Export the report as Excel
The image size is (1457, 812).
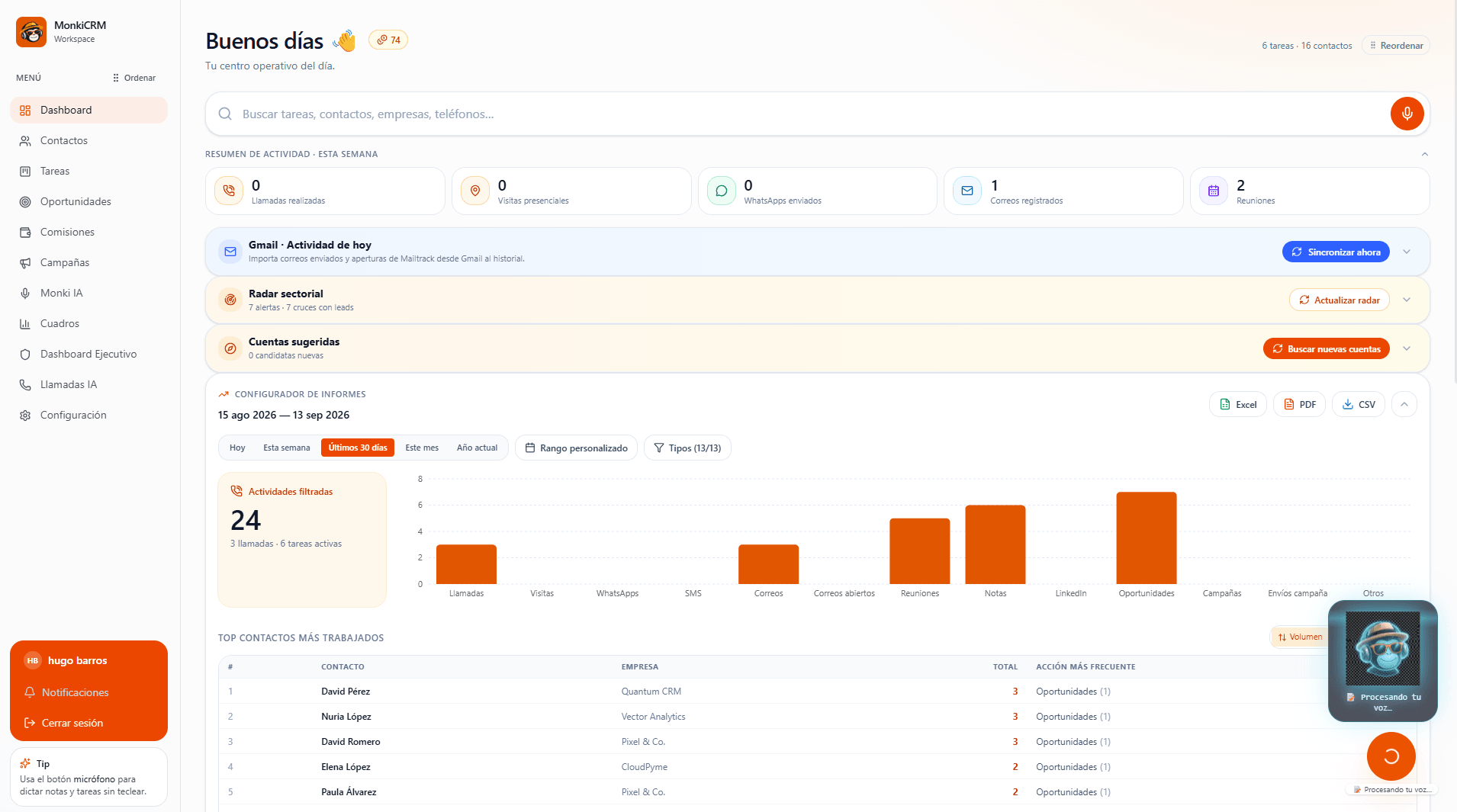coord(1238,404)
